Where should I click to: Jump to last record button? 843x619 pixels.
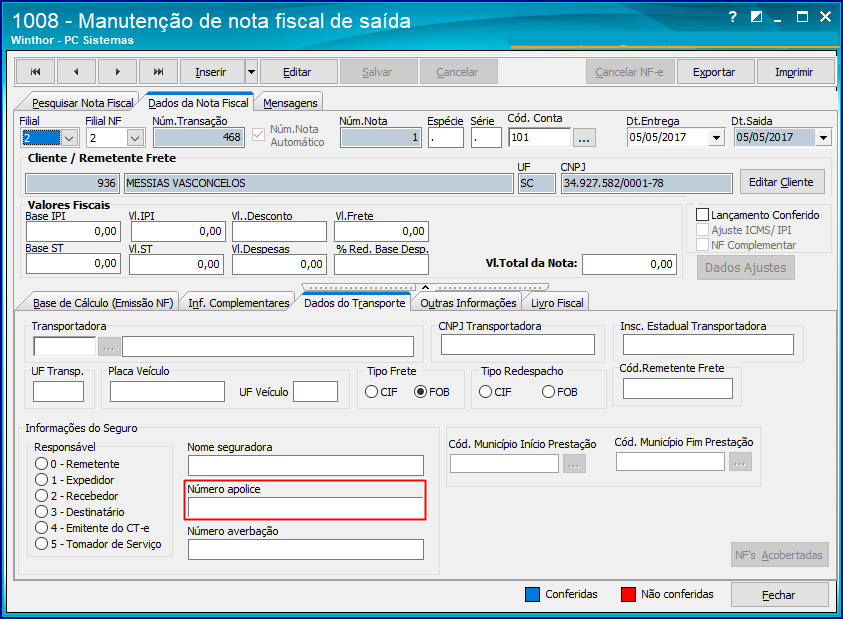point(158,72)
